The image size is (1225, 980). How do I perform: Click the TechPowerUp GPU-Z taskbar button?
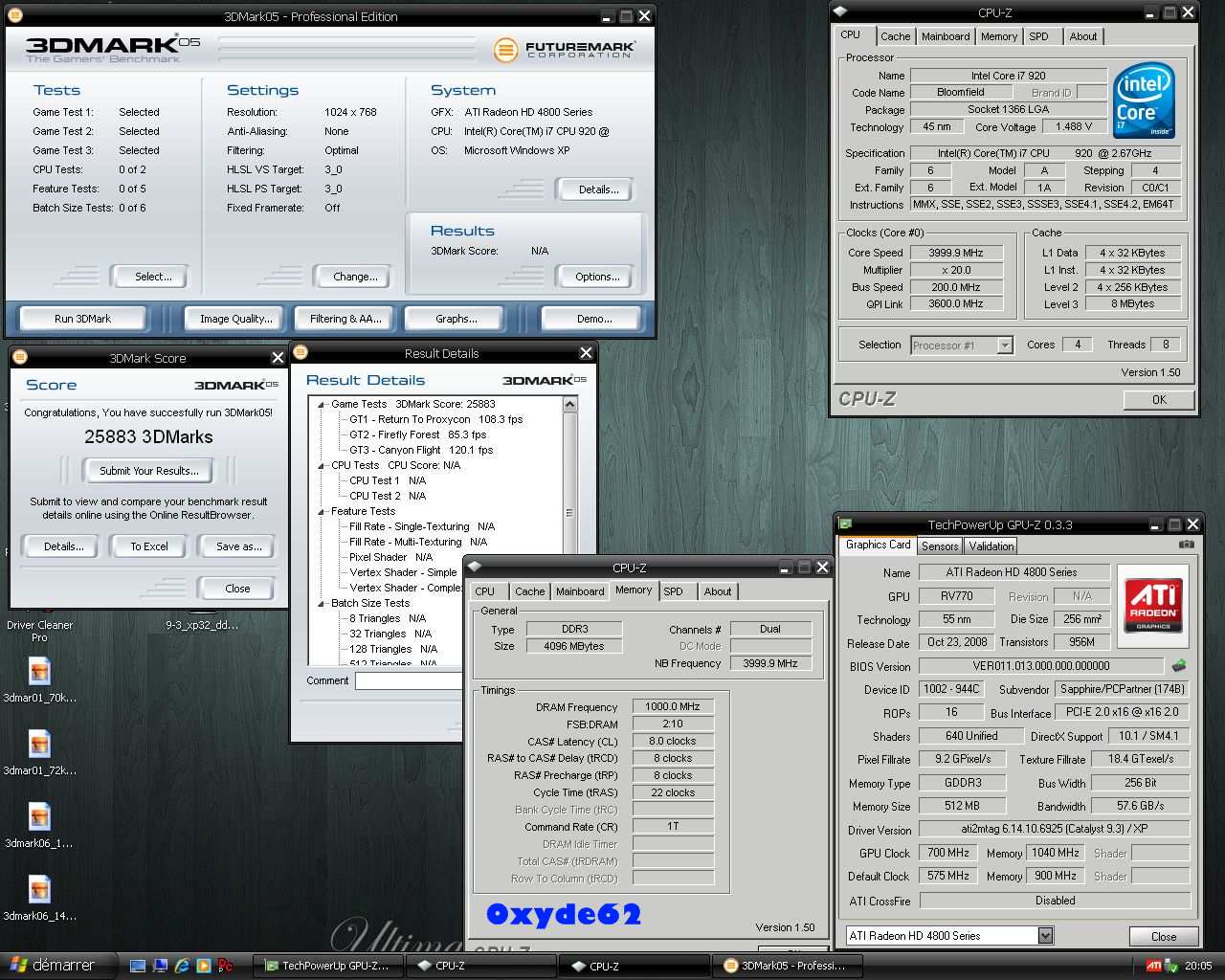pos(327,966)
